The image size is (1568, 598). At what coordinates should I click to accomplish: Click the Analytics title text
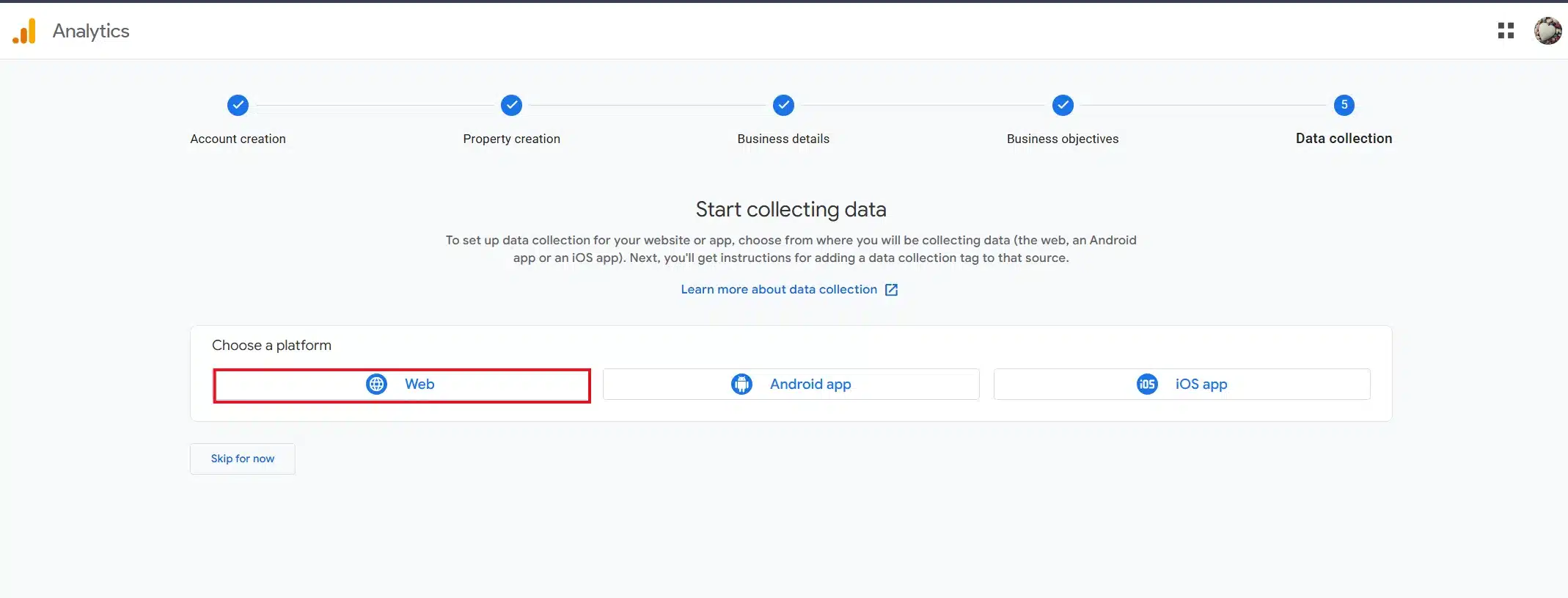point(91,32)
